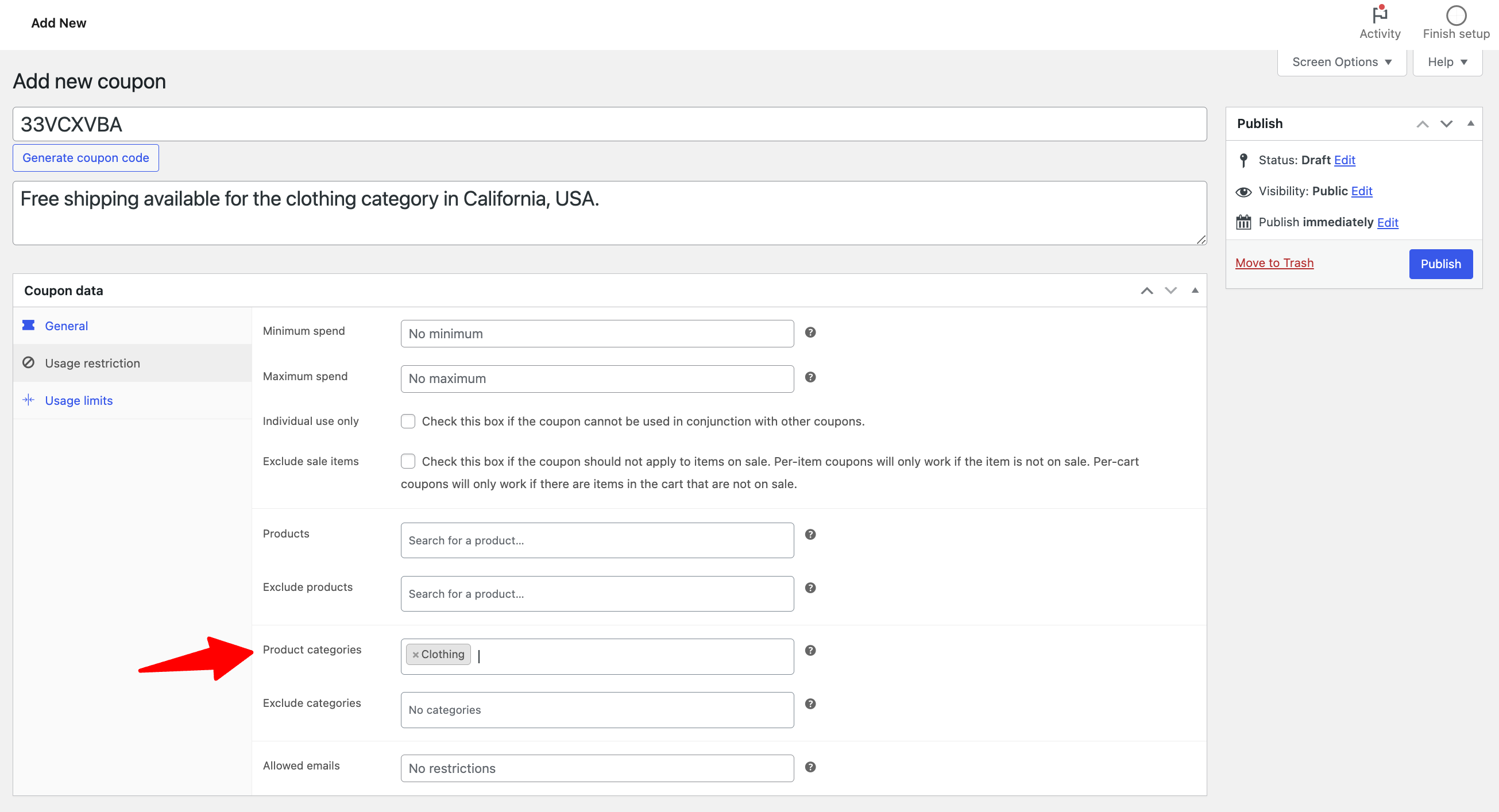The height and width of the screenshot is (812, 1499).
Task: Click the Usage restriction ban icon
Action: 28,362
